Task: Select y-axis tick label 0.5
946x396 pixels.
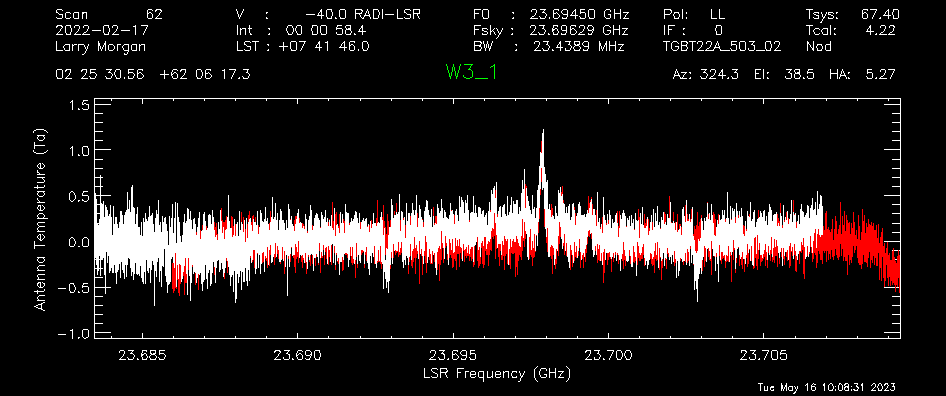Action: pos(78,196)
